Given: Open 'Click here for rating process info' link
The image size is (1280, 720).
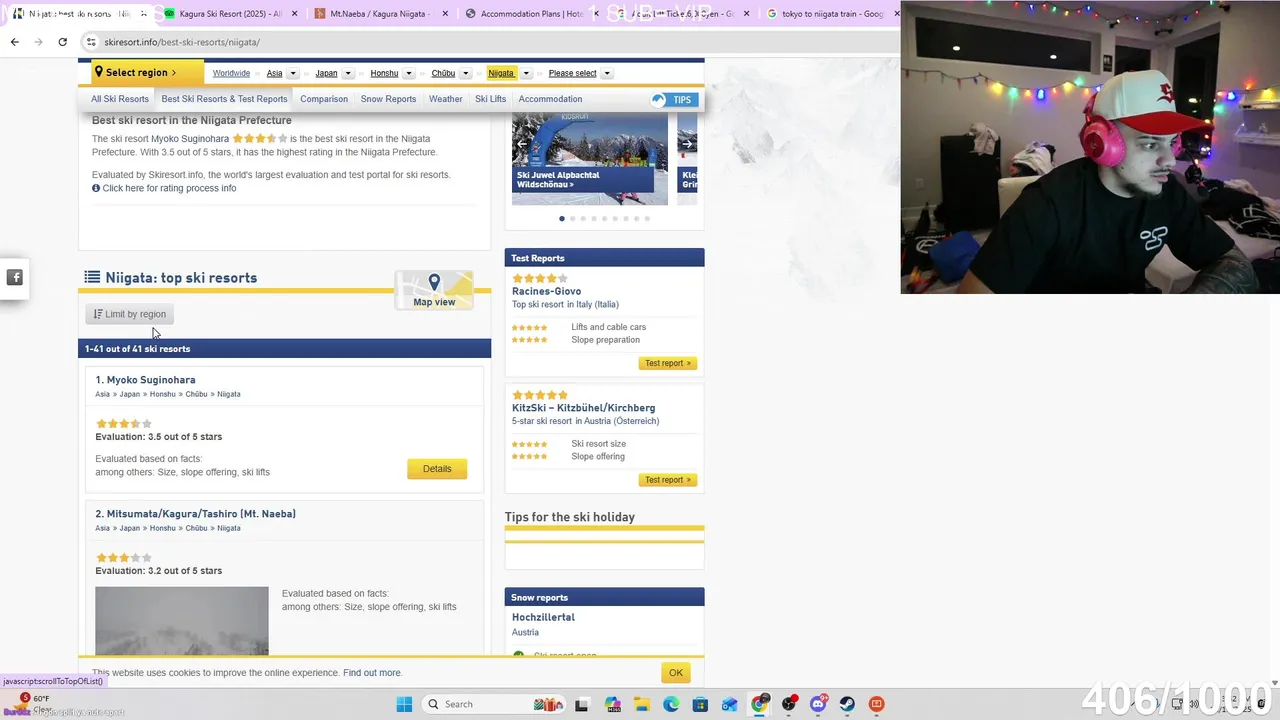Looking at the screenshot, I should point(169,188).
